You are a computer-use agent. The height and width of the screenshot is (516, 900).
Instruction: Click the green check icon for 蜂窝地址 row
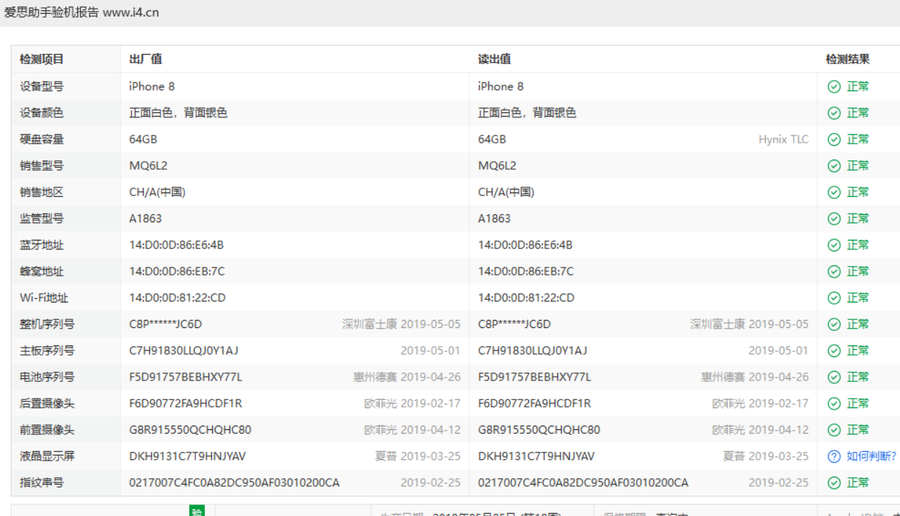pos(834,271)
